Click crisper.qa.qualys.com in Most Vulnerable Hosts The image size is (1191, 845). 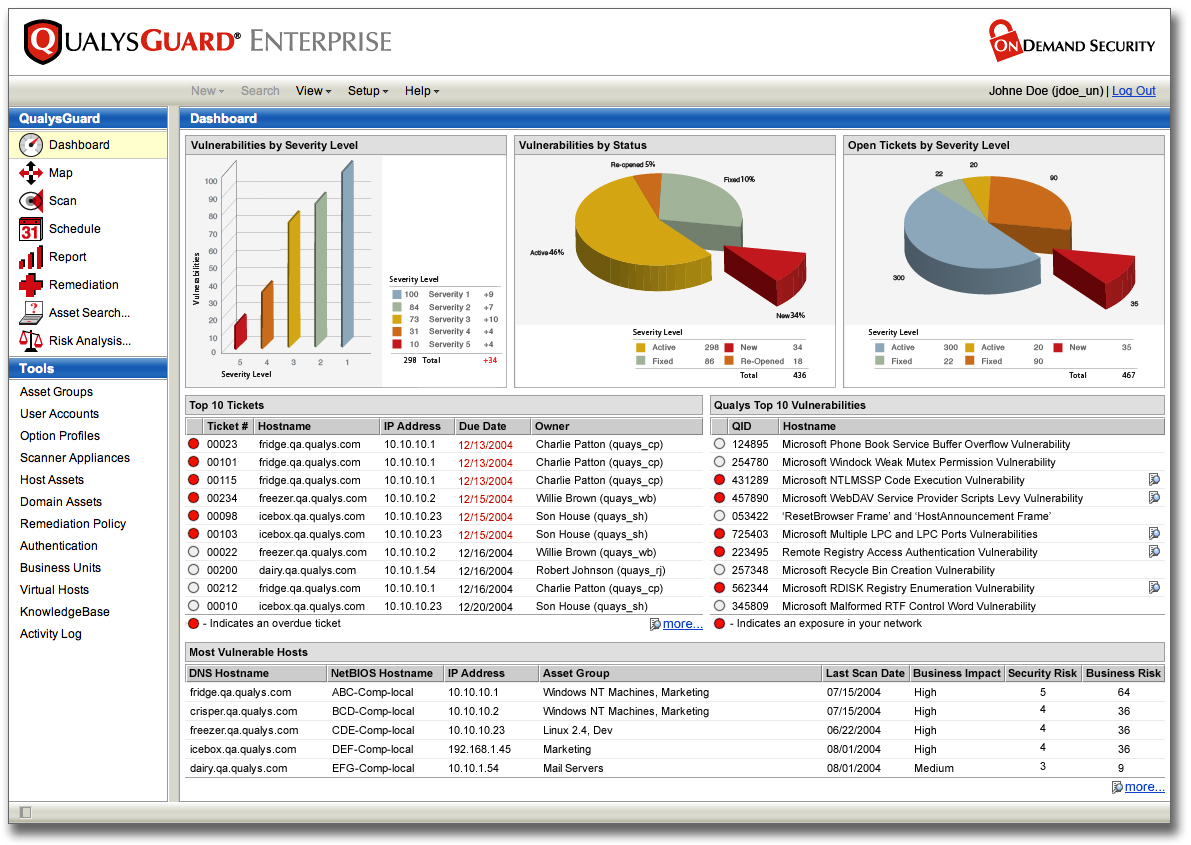pos(243,712)
